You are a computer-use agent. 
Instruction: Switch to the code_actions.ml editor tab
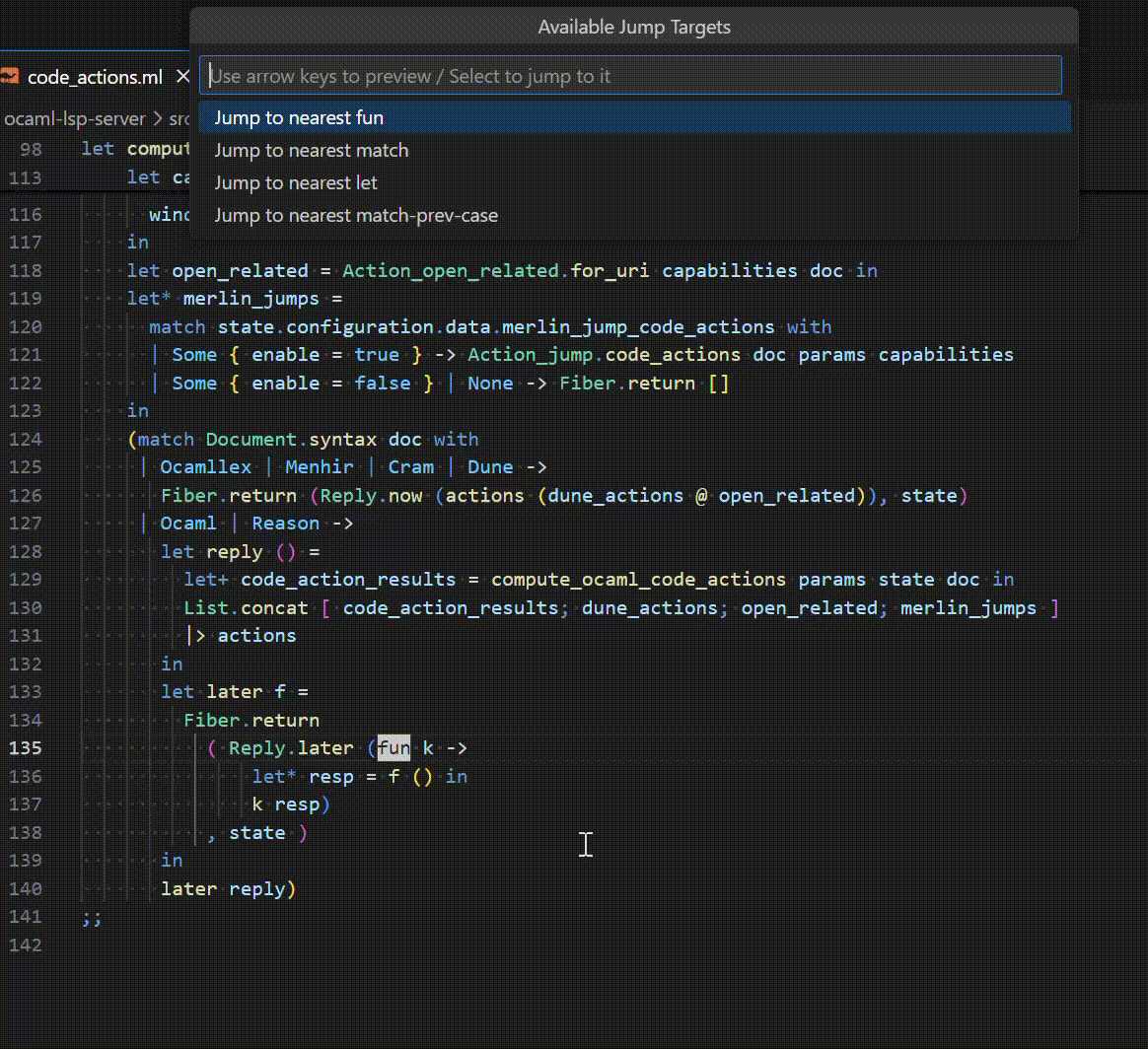94,76
